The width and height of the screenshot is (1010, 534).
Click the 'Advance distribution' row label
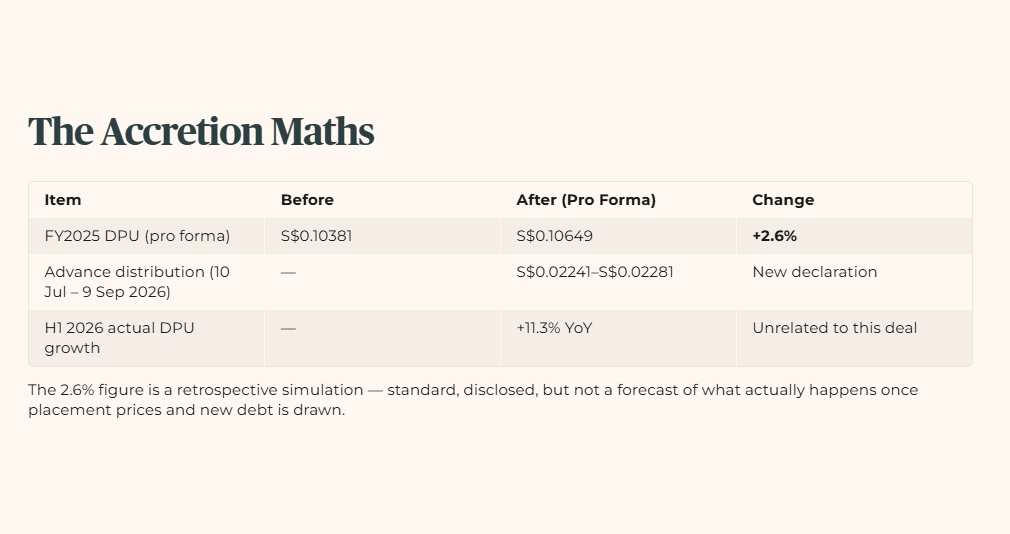pyautogui.click(x=137, y=281)
